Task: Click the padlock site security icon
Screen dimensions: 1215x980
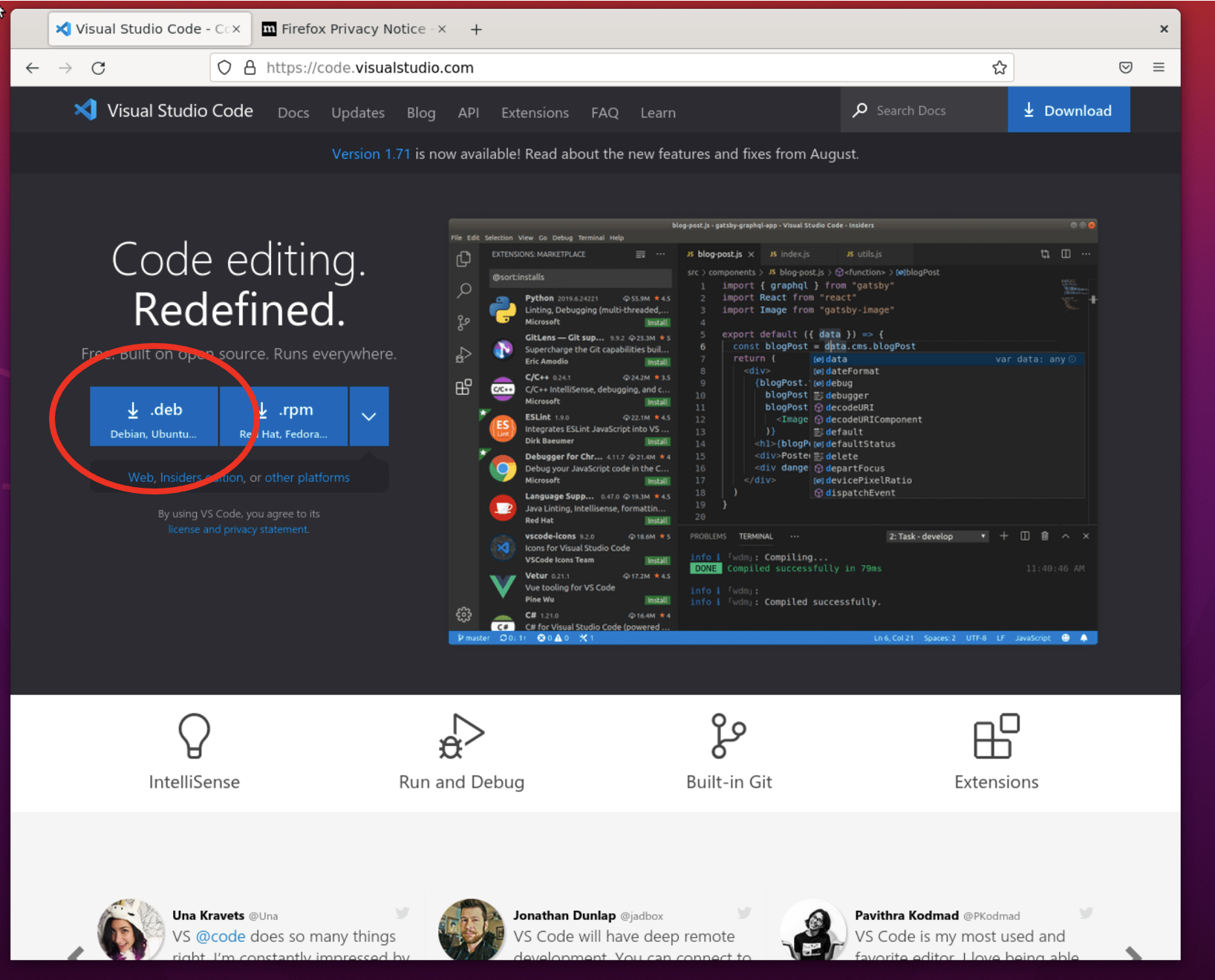Action: click(250, 68)
